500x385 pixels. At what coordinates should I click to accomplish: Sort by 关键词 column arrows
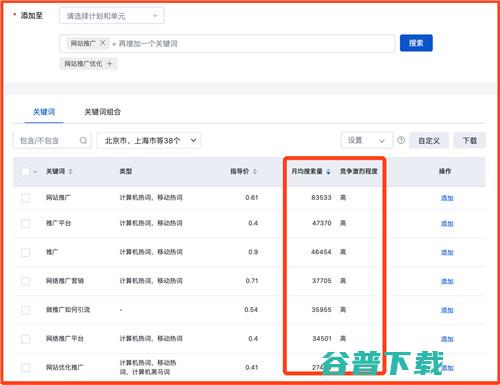[x=70, y=171]
